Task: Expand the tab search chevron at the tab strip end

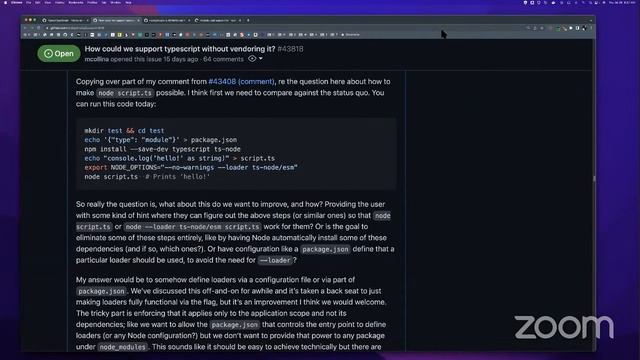Action: (x=591, y=20)
